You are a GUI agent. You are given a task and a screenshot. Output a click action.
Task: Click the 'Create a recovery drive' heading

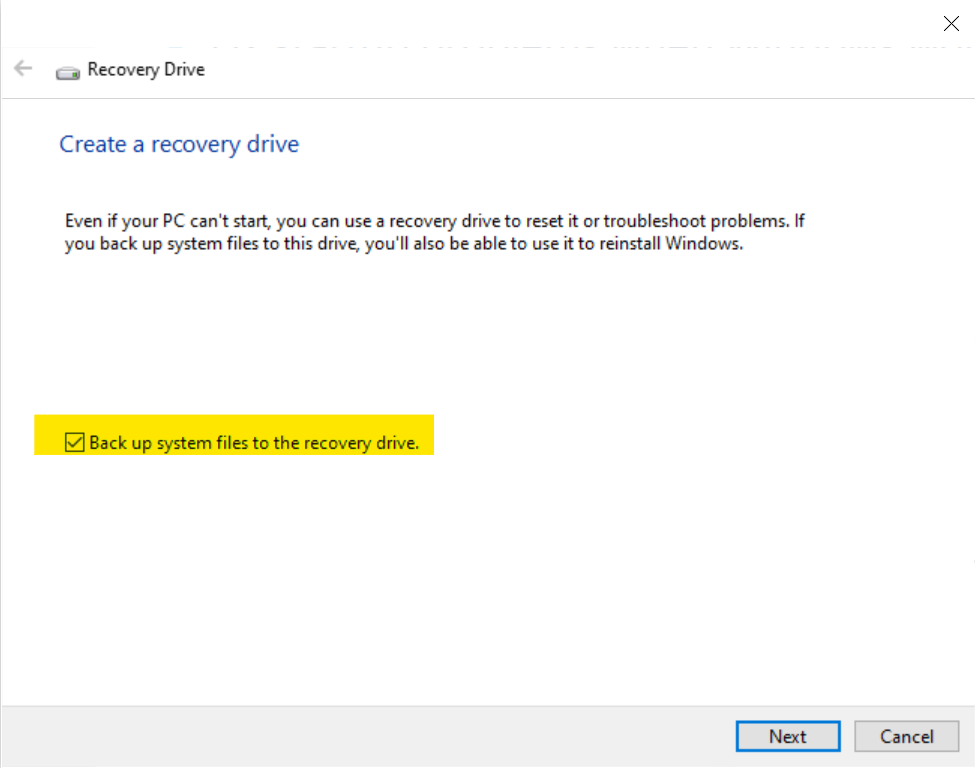click(x=179, y=144)
